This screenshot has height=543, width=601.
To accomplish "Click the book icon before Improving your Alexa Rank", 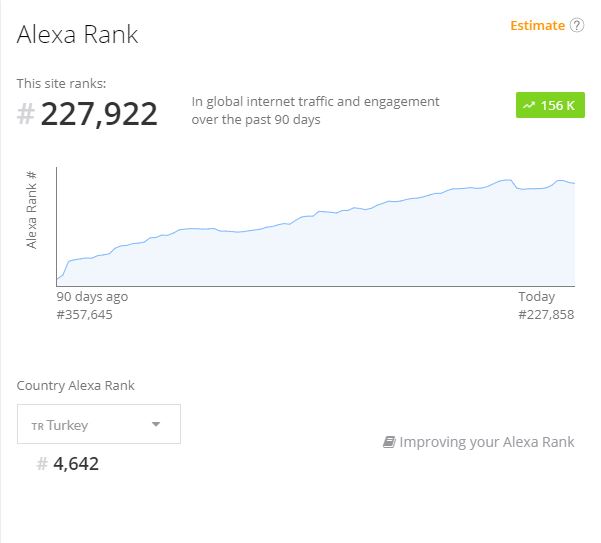I will pos(389,442).
